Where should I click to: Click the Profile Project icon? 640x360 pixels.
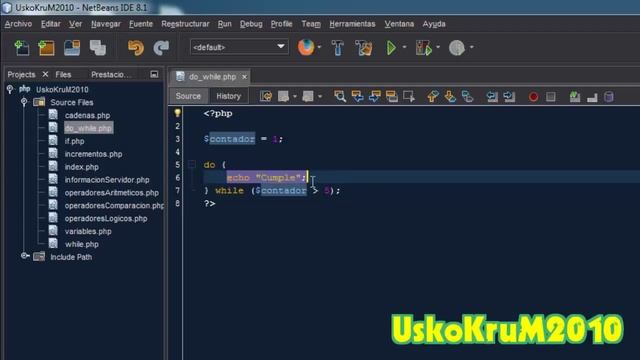pos(457,48)
